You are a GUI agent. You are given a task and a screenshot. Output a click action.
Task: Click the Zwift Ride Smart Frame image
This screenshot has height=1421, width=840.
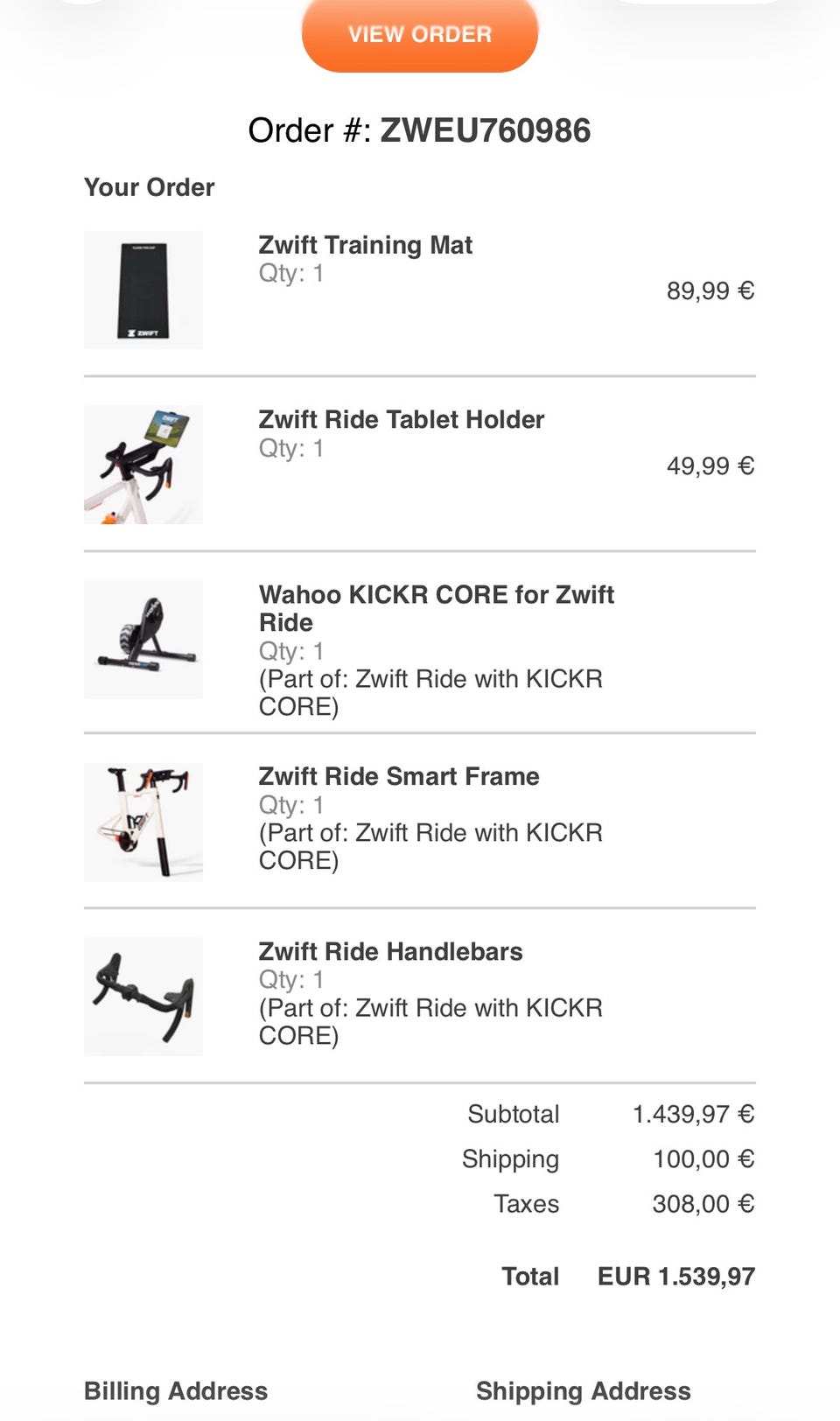tap(143, 822)
